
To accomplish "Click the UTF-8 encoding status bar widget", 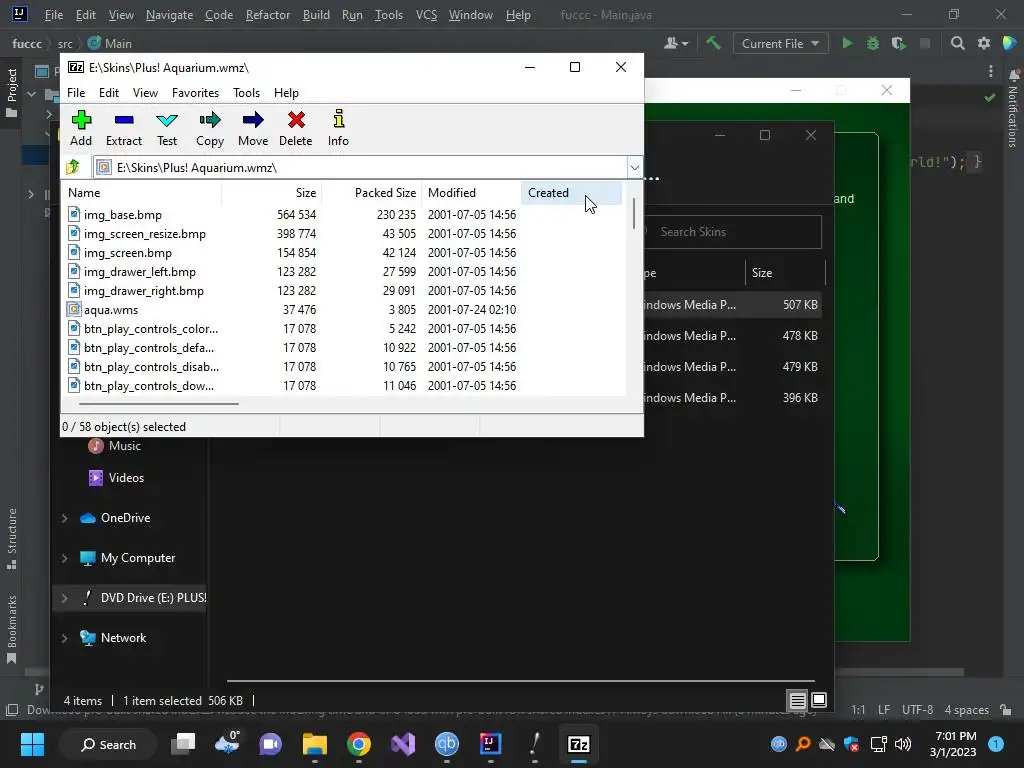I will tap(917, 710).
